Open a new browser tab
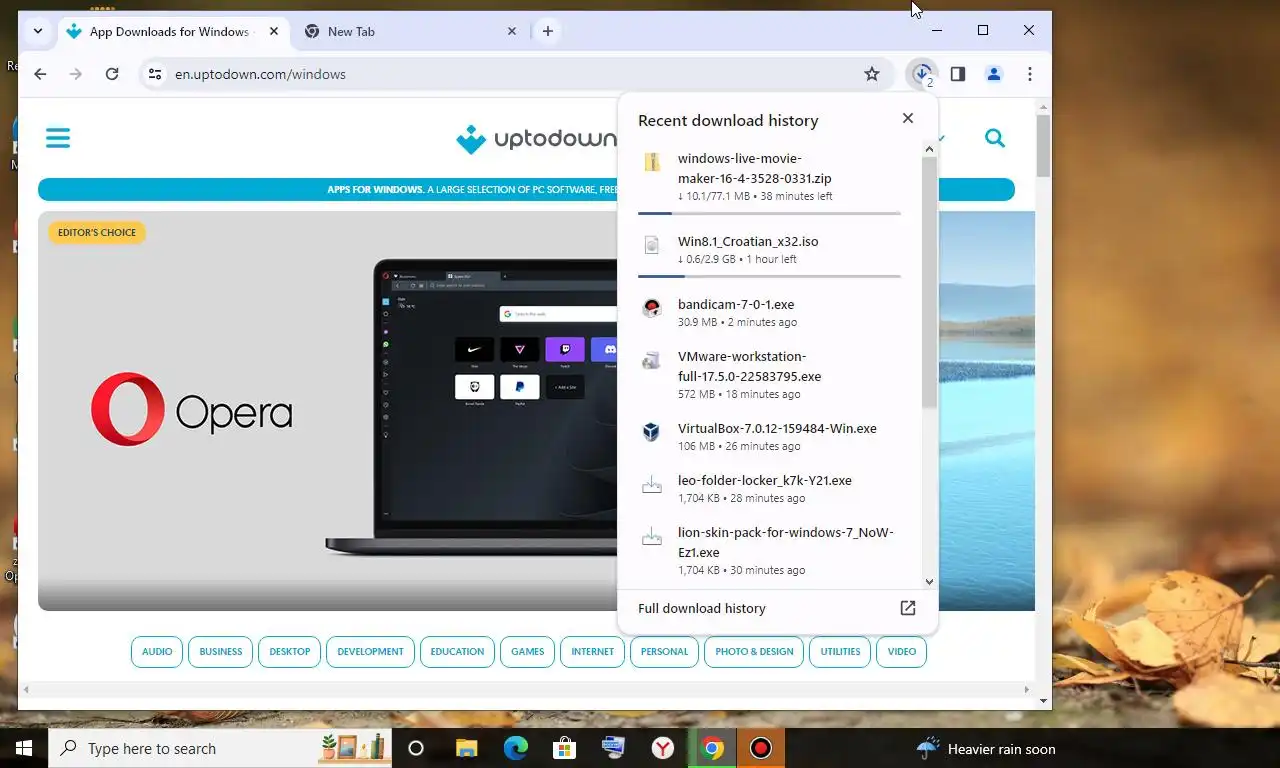This screenshot has width=1280, height=768. 547,31
